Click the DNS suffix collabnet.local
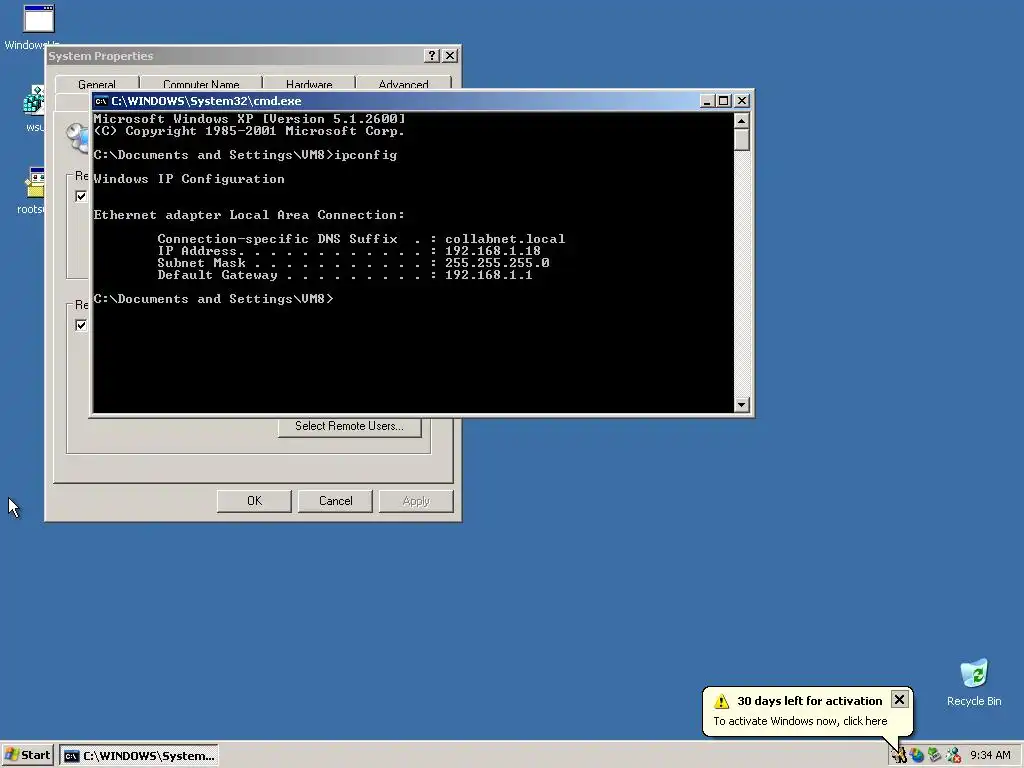 [505, 239]
